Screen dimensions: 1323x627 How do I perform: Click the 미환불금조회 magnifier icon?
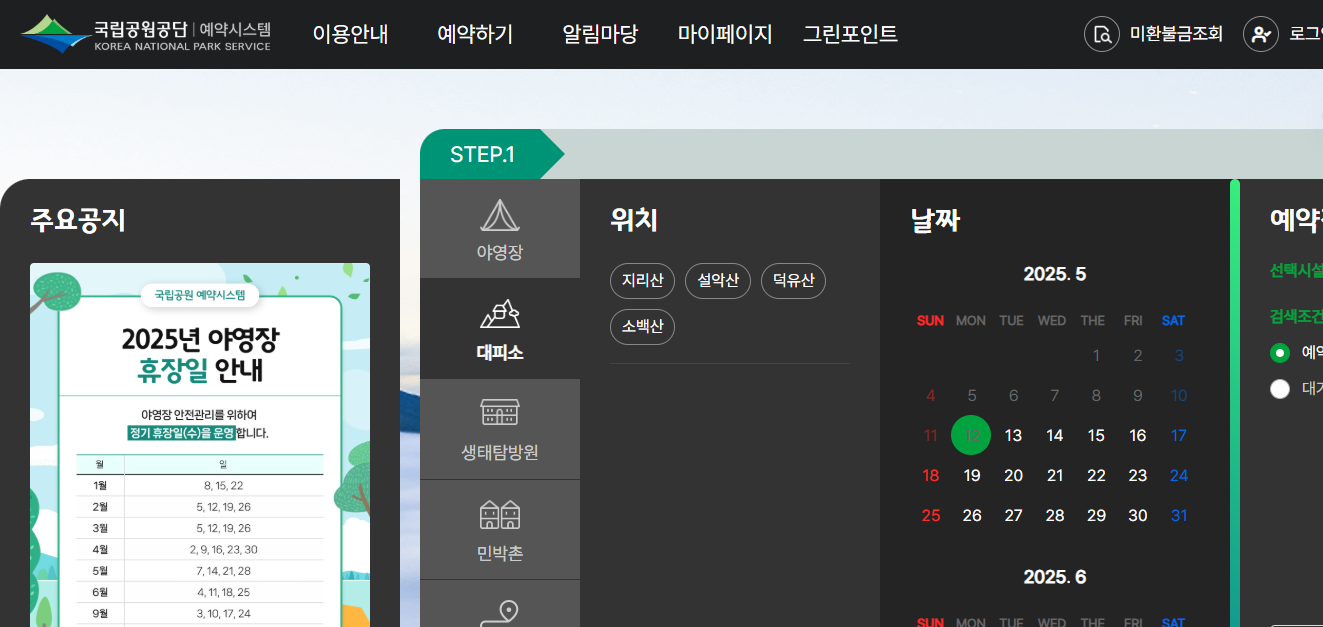click(x=1102, y=34)
